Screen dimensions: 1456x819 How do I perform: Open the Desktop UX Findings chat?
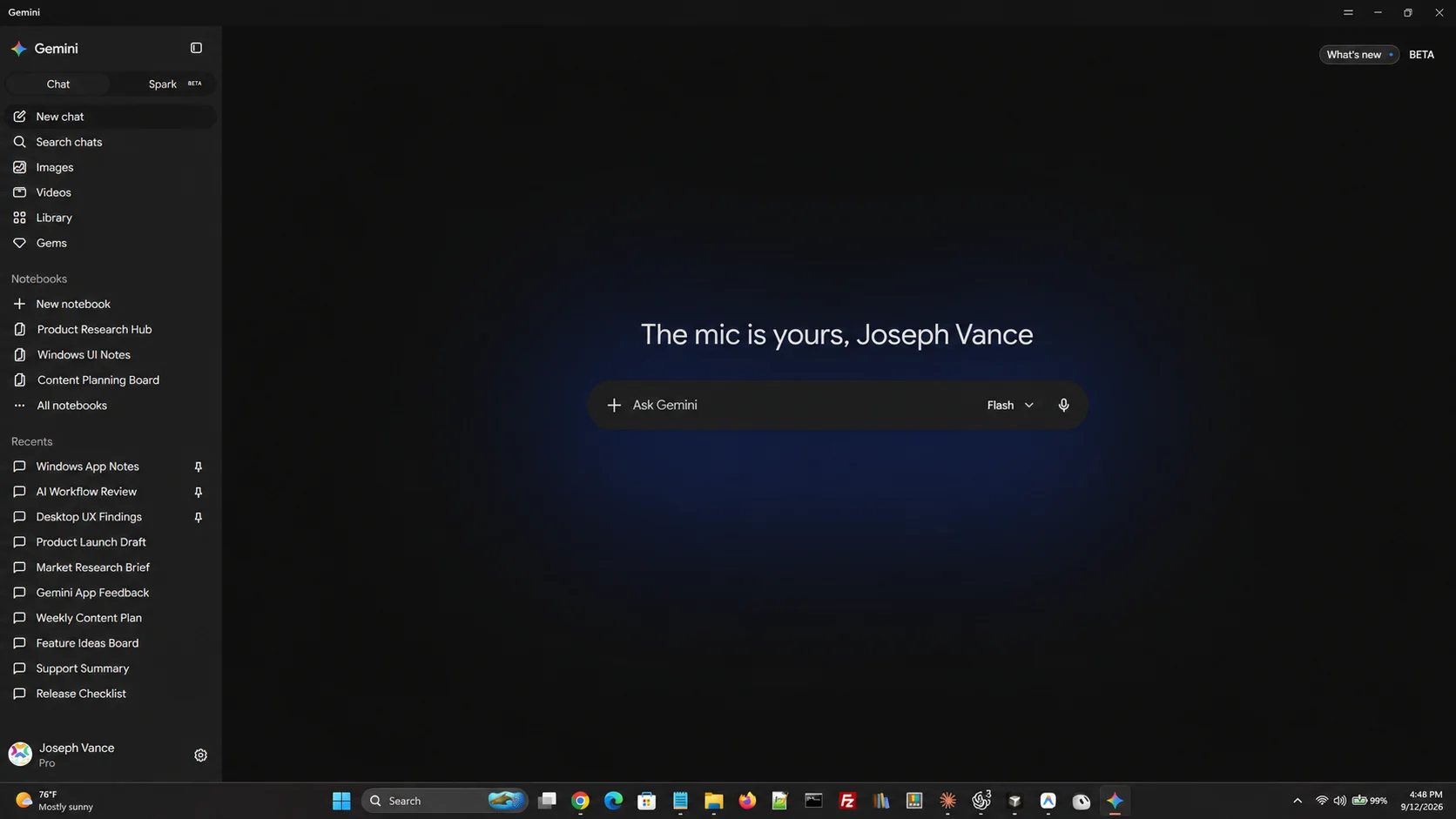click(89, 517)
